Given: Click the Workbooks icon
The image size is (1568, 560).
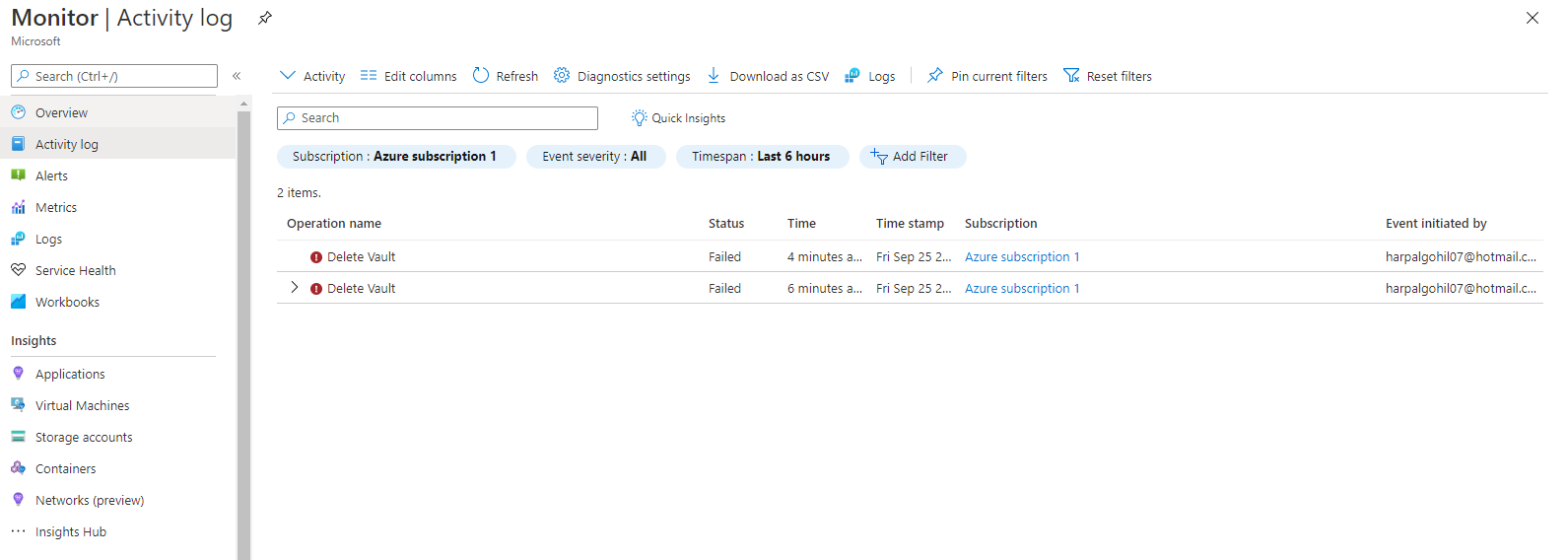Looking at the screenshot, I should click(x=18, y=302).
